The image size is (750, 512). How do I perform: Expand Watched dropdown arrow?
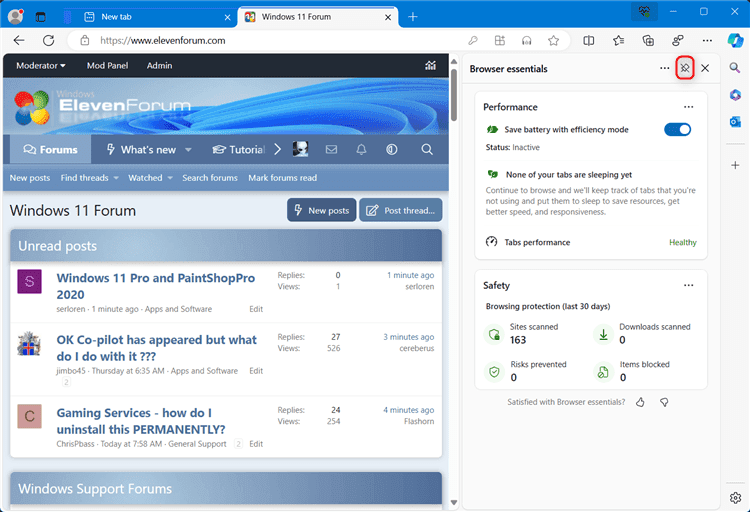[170, 178]
